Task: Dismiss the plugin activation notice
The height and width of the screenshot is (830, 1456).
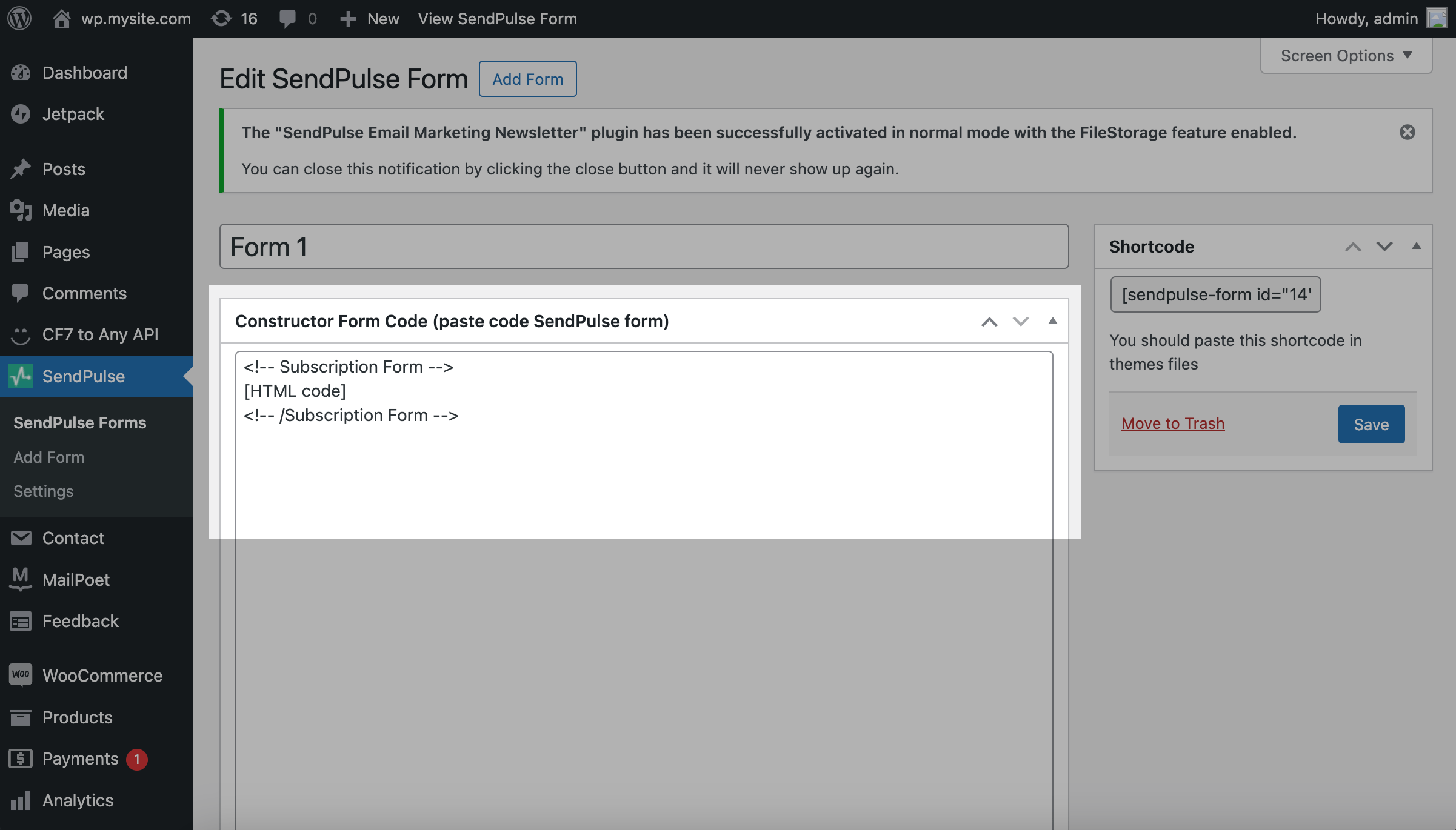Action: [1407, 132]
